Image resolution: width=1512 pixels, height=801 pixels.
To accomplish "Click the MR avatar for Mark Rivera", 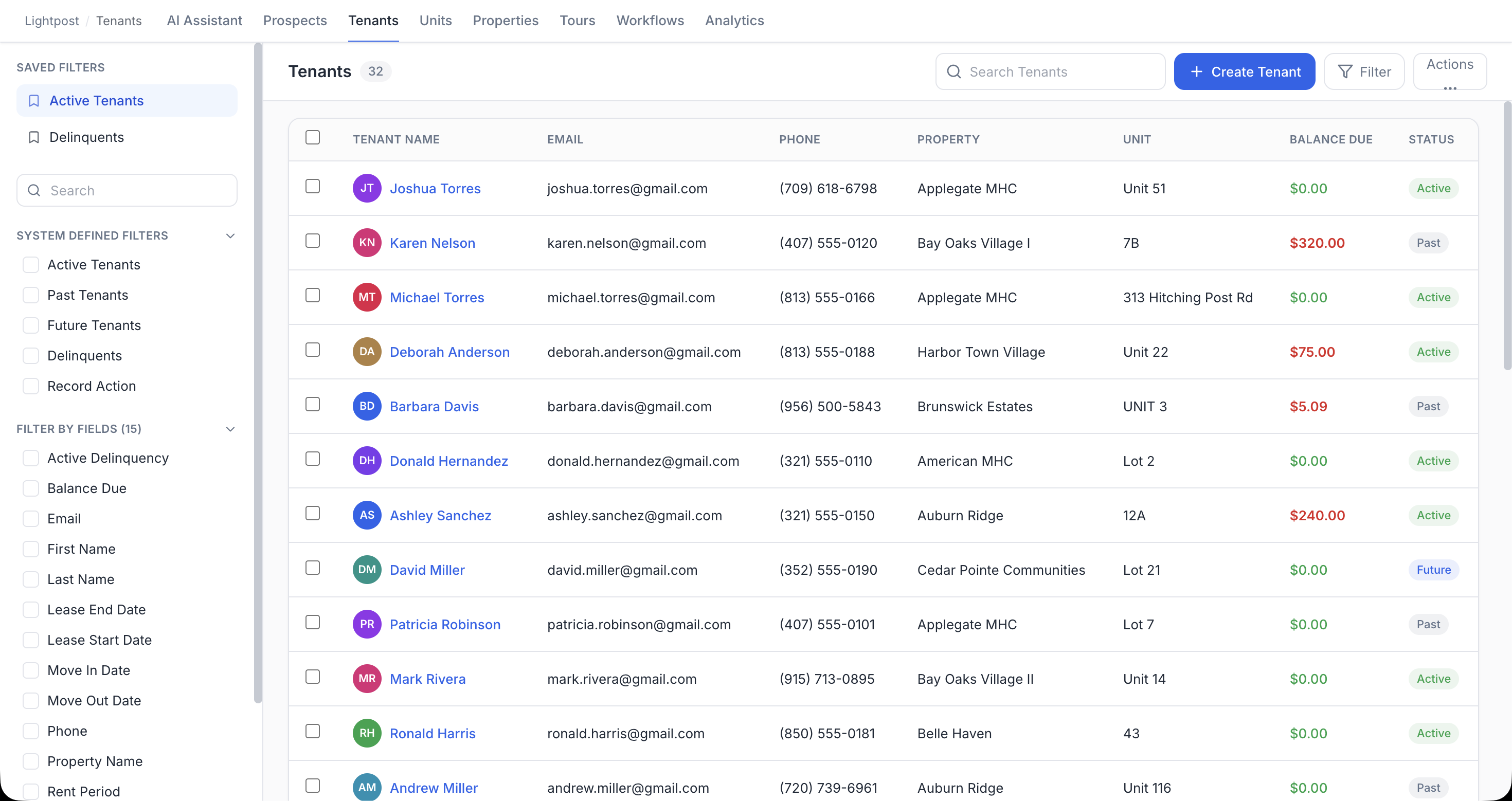I will pyautogui.click(x=367, y=679).
